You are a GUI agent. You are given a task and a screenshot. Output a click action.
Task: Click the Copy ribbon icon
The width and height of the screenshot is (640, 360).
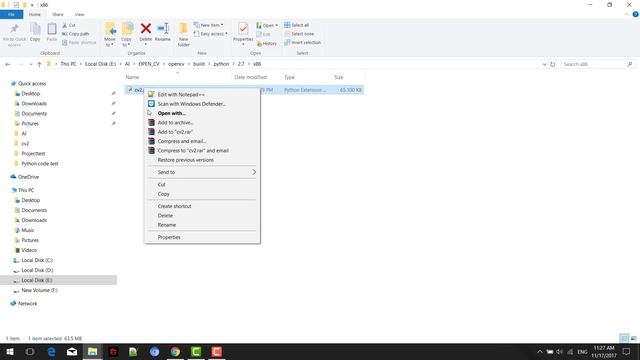point(35,29)
